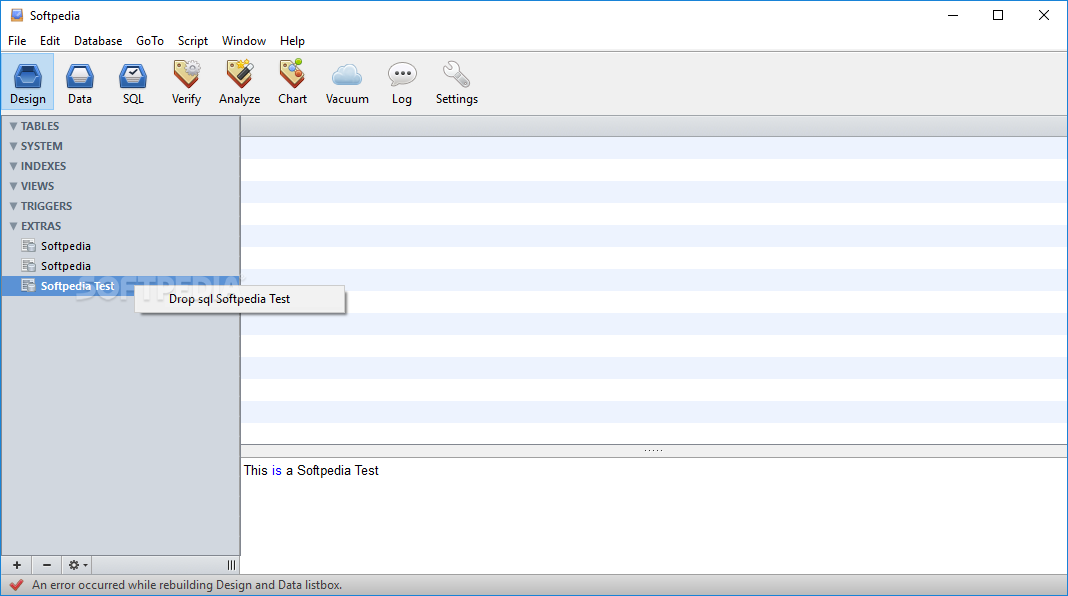The width and height of the screenshot is (1068, 596).
Task: Run the Verify tool
Action: coord(186,82)
